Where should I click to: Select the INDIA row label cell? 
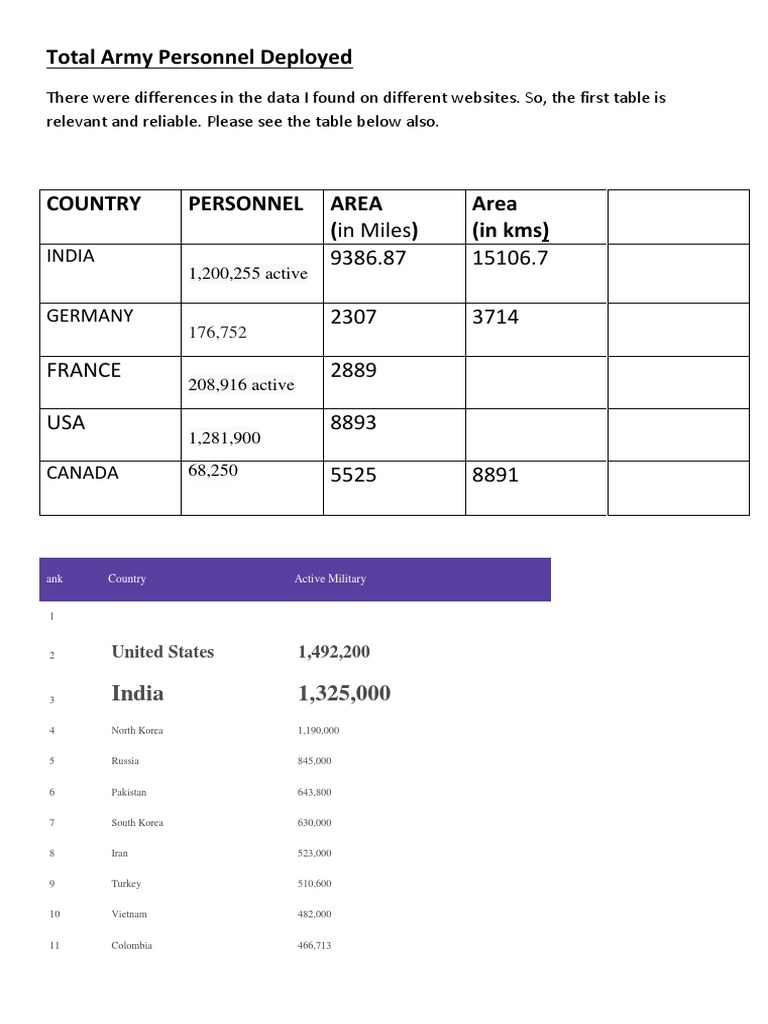110,274
